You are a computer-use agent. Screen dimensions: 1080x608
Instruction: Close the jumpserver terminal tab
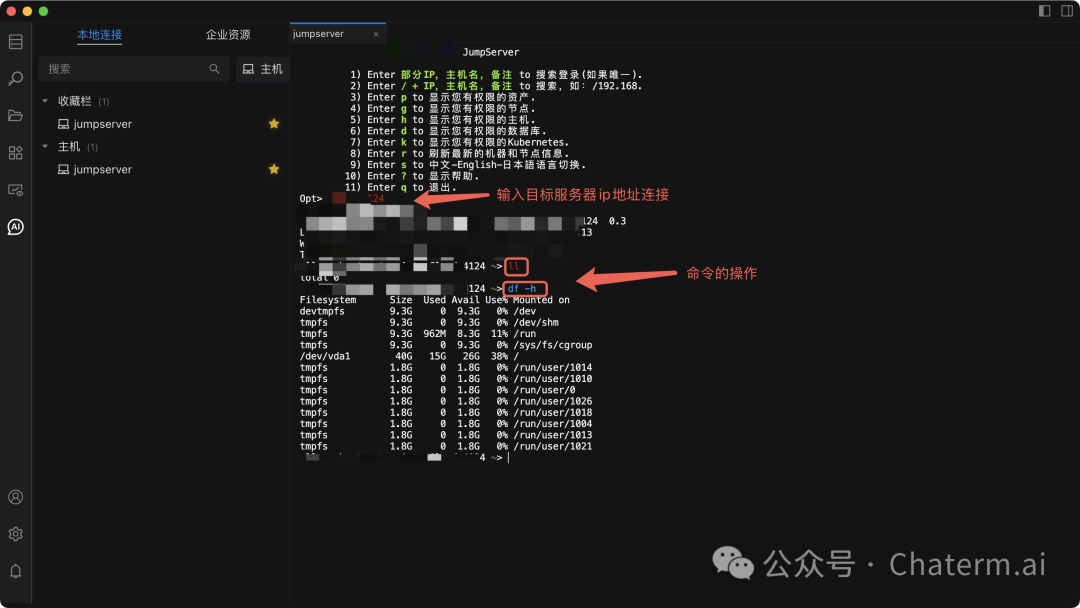376,33
